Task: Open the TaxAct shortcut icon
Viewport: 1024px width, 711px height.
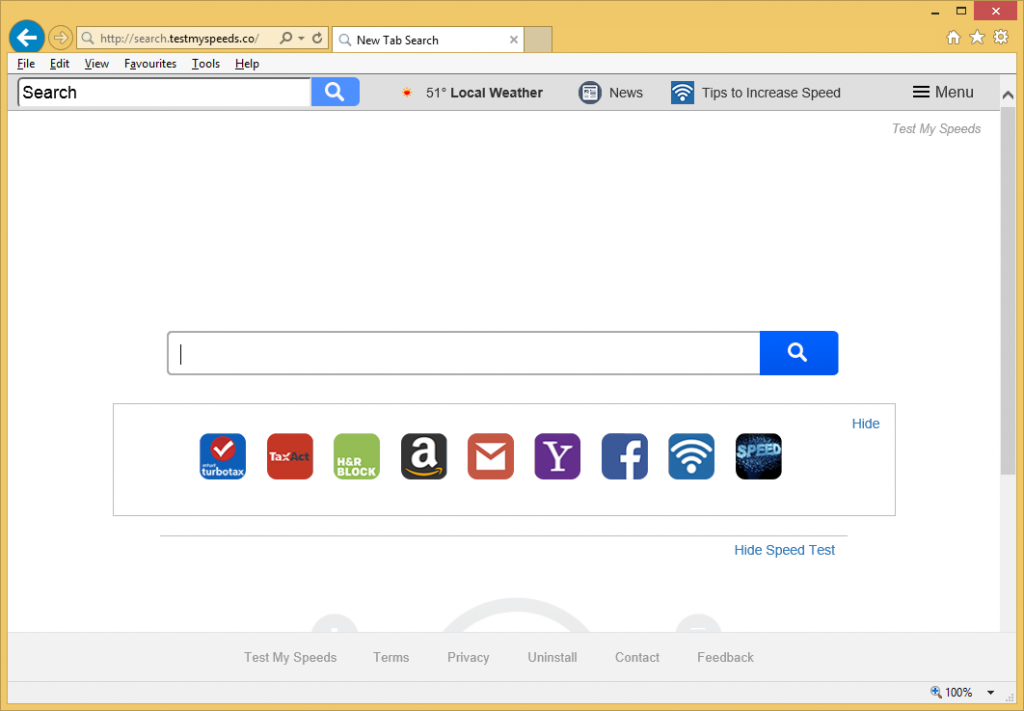Action: tap(290, 456)
